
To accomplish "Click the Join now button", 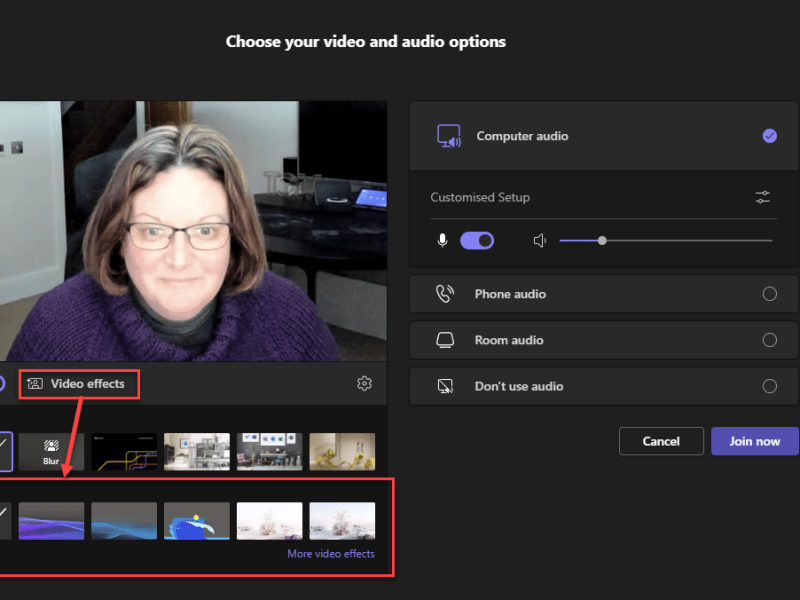I will pos(755,441).
